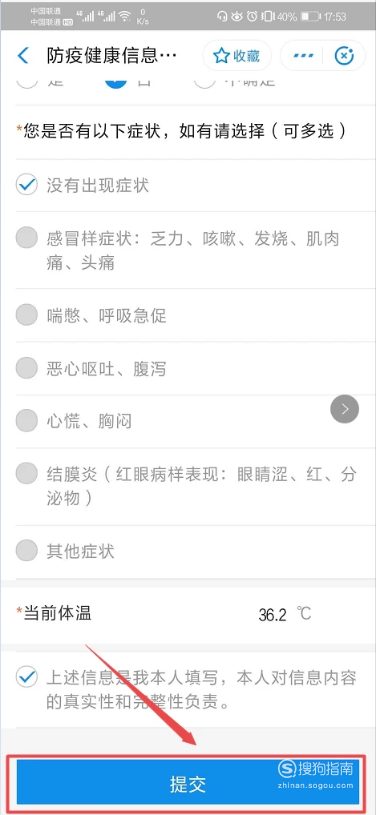Tap the back arrow in header

pyautogui.click(x=23, y=56)
